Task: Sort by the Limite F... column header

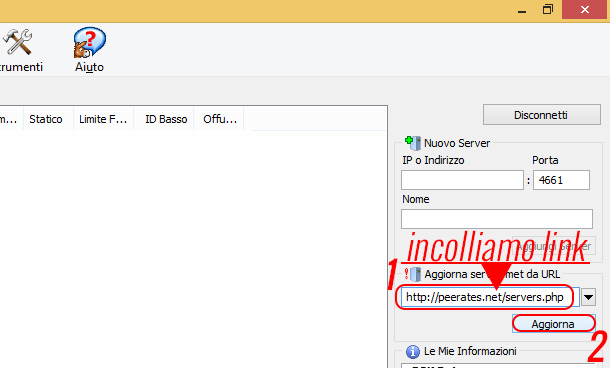Action: pyautogui.click(x=103, y=119)
